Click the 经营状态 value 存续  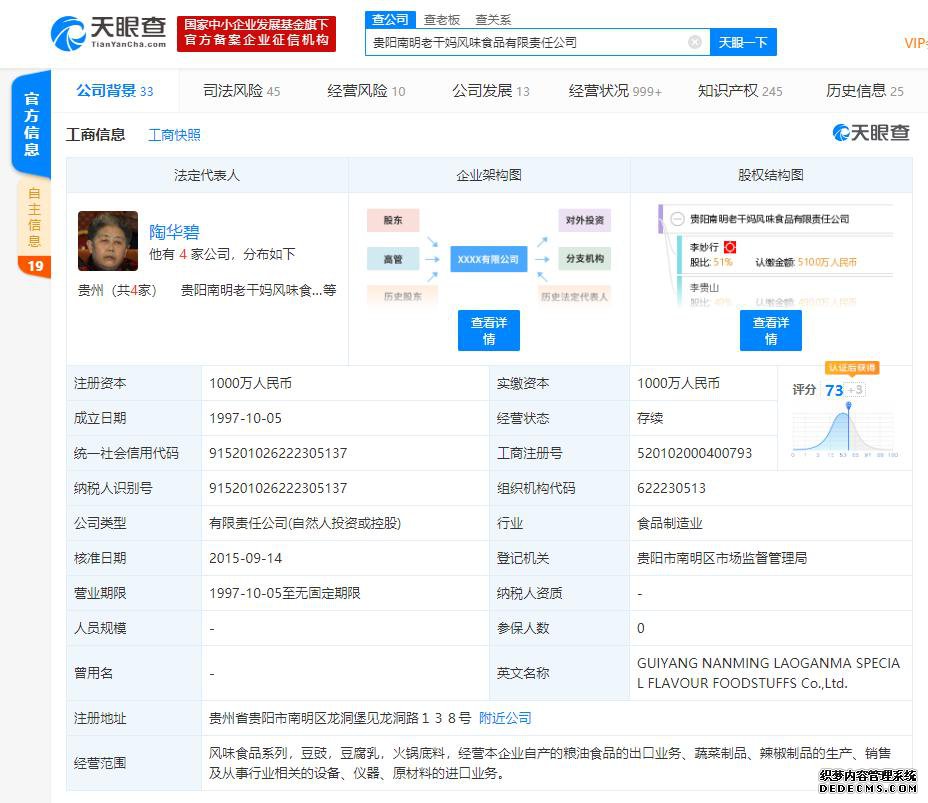[650, 418]
